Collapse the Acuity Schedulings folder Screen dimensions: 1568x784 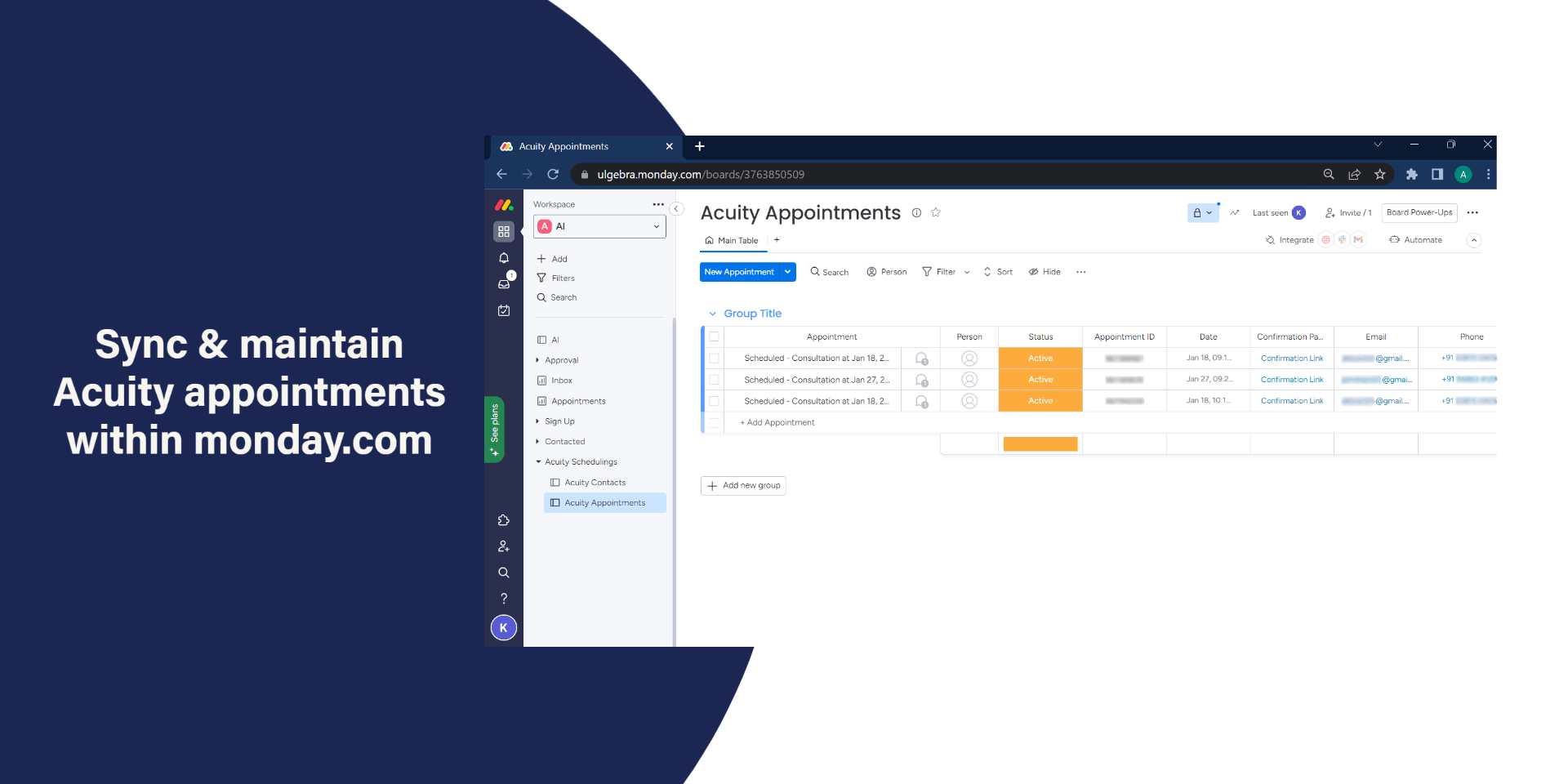538,462
